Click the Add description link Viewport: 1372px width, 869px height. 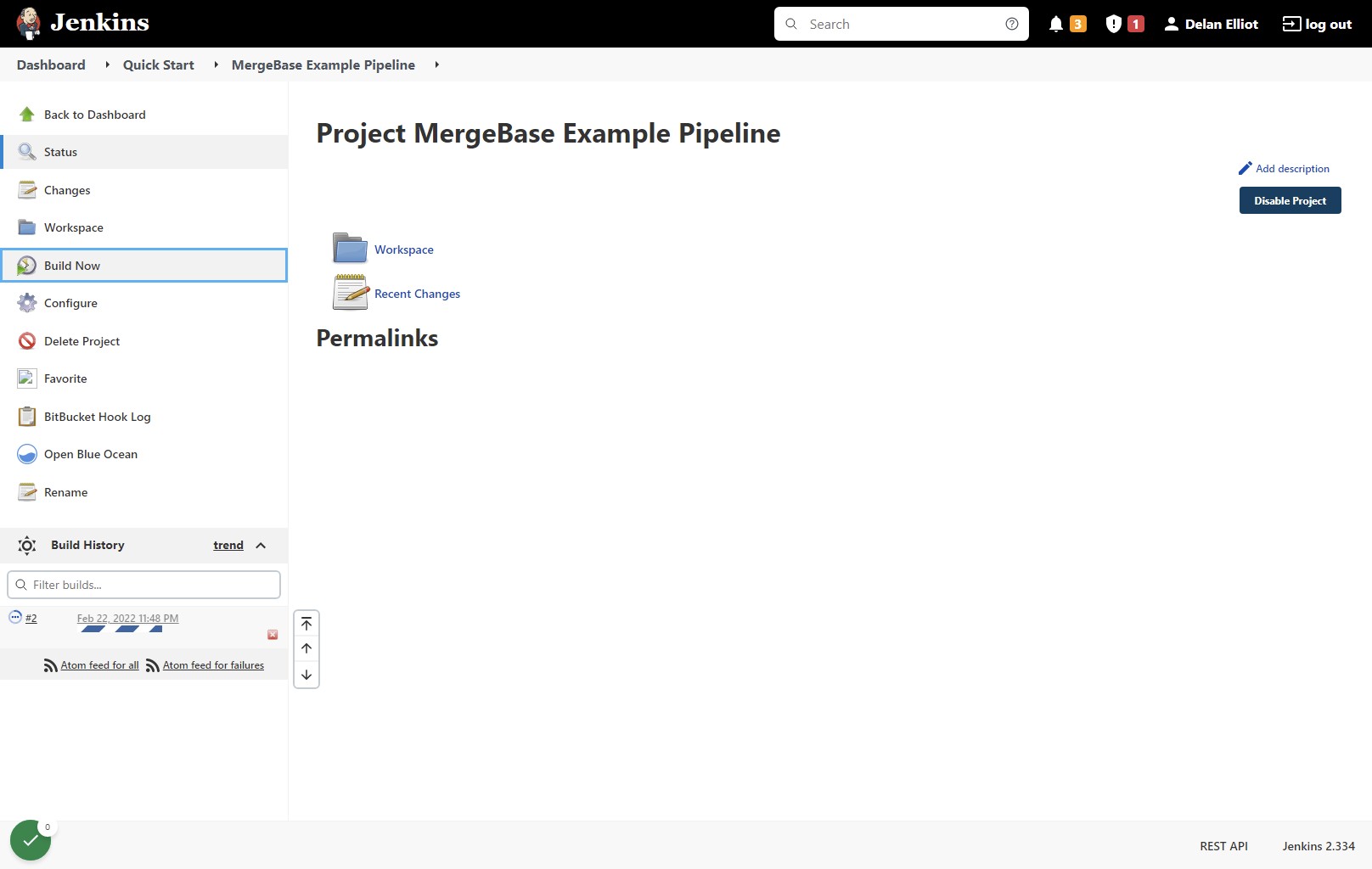tap(1292, 168)
